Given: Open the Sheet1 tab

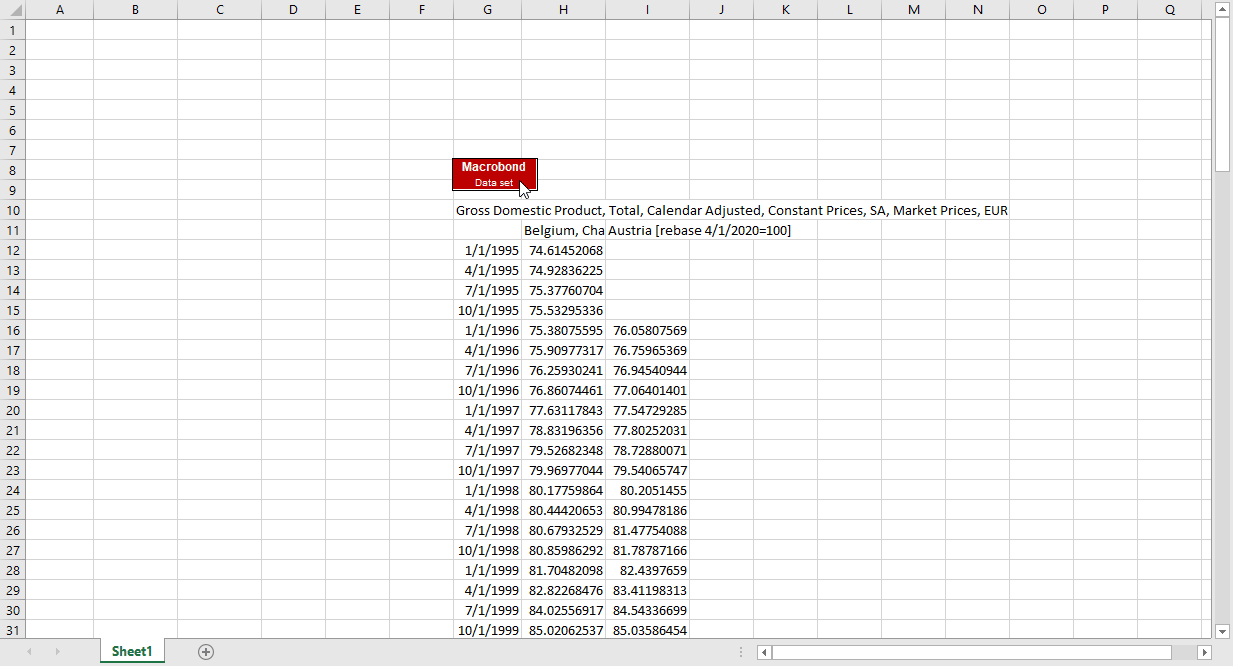Looking at the screenshot, I should tap(132, 652).
